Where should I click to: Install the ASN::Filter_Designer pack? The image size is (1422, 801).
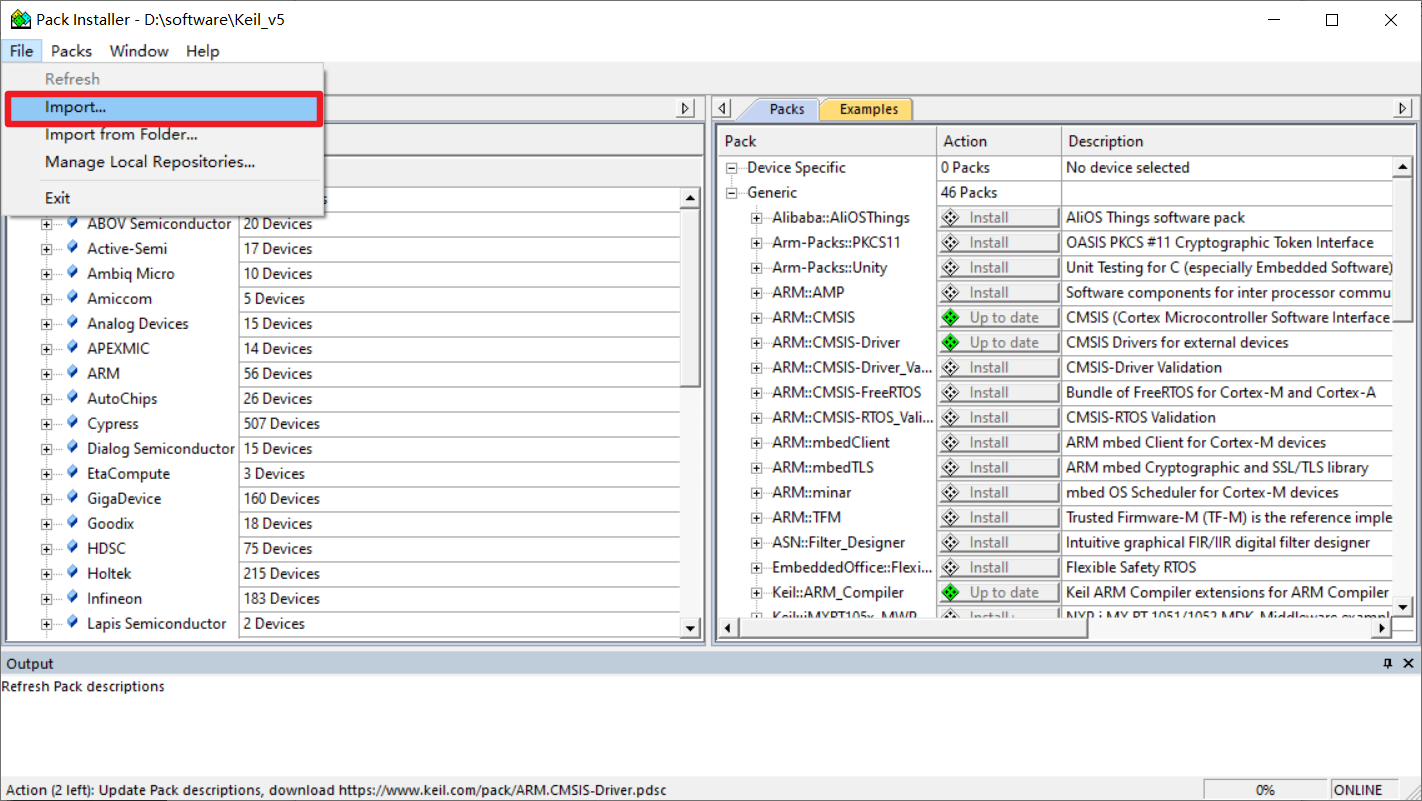(998, 542)
